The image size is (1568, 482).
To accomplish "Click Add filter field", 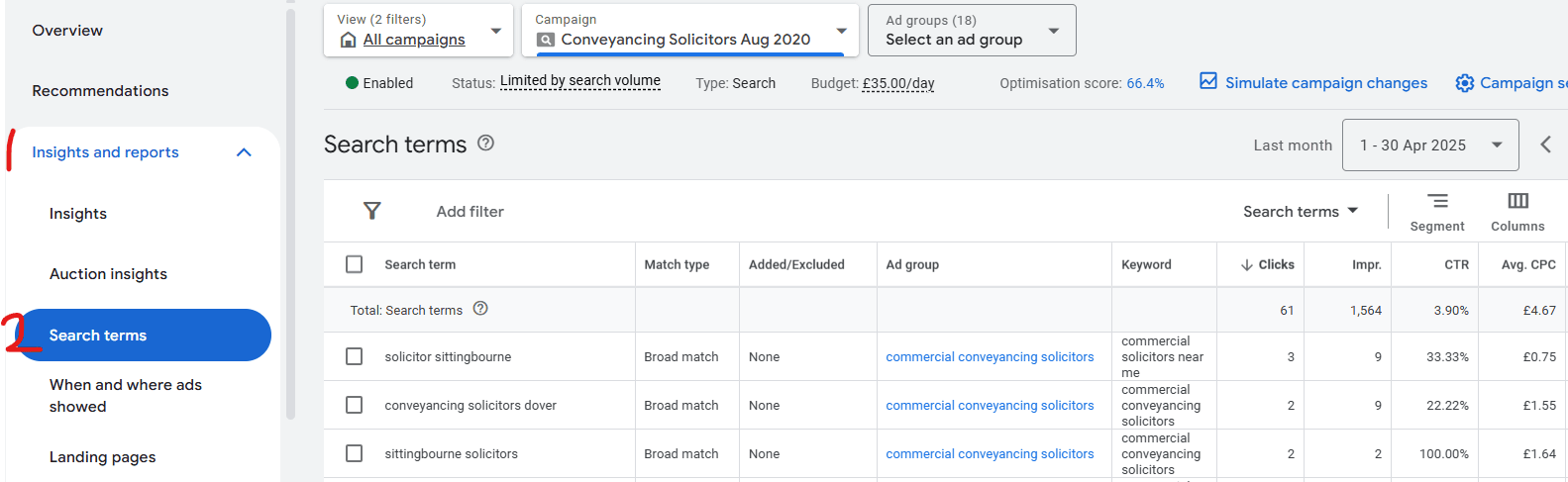I will (x=470, y=211).
